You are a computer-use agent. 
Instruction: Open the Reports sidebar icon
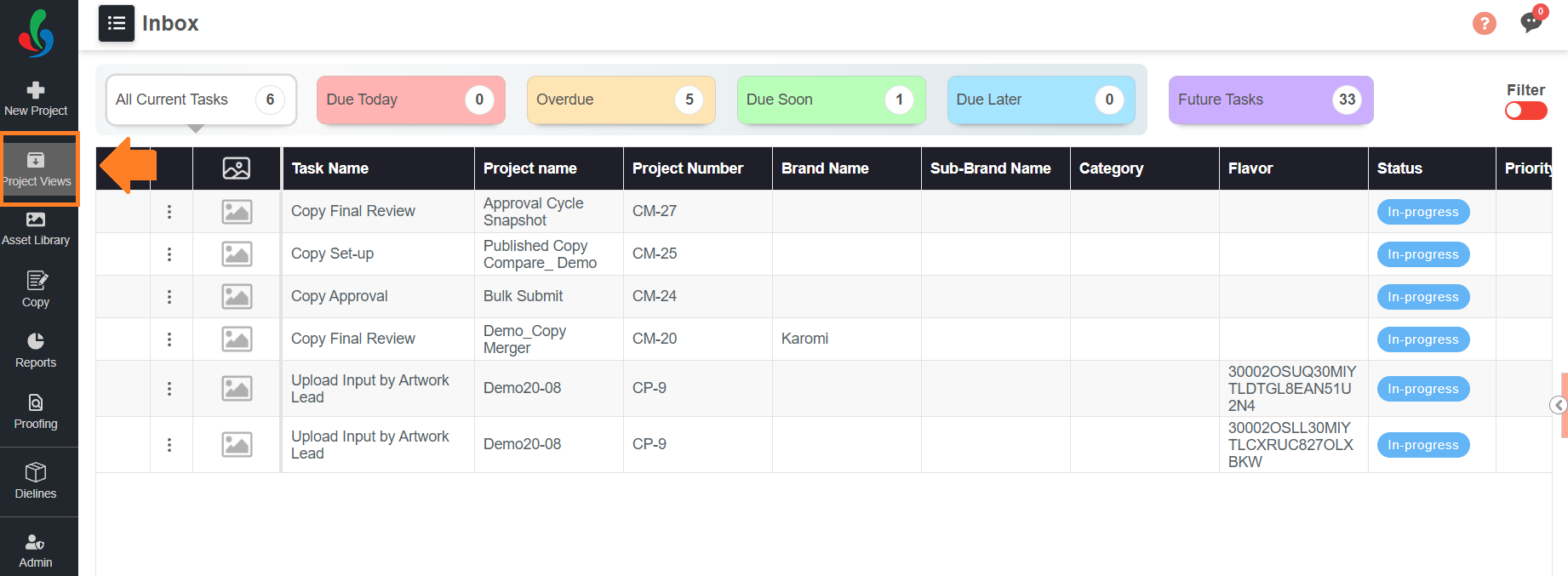tap(36, 351)
